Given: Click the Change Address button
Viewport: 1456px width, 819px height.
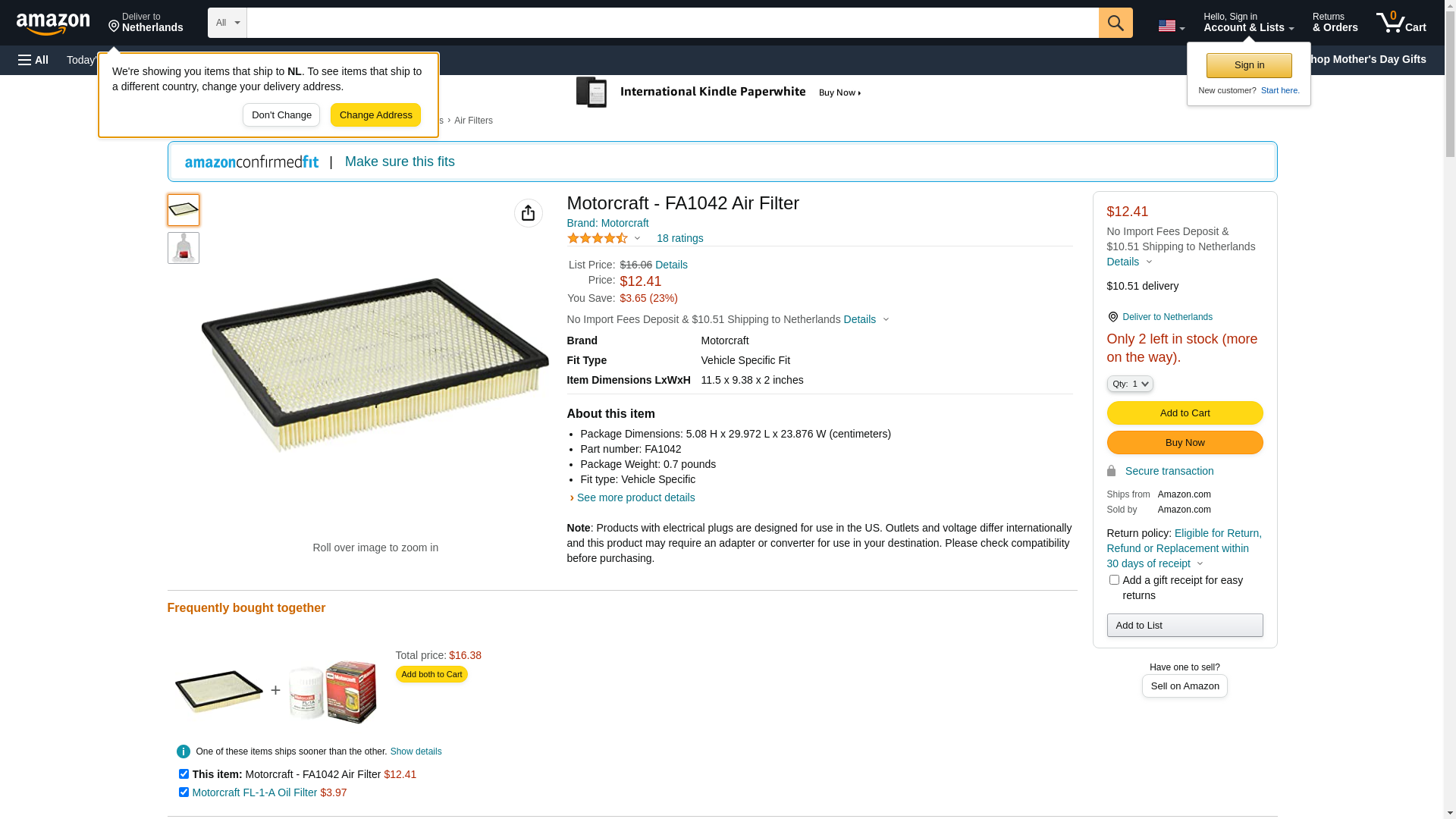Looking at the screenshot, I should coord(375,115).
